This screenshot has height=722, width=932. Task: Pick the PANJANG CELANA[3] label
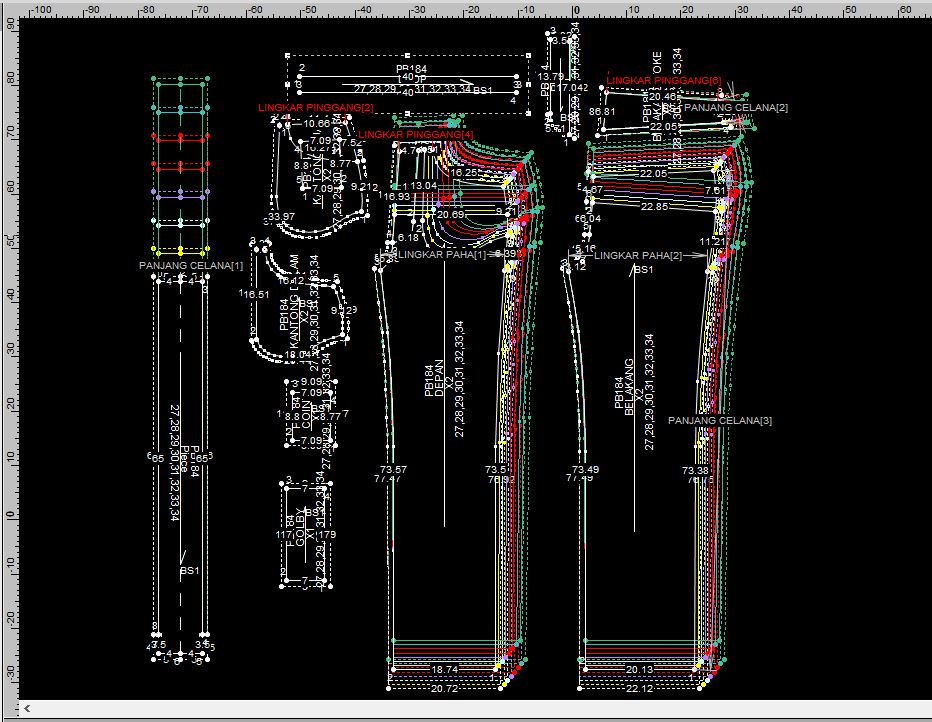(720, 421)
